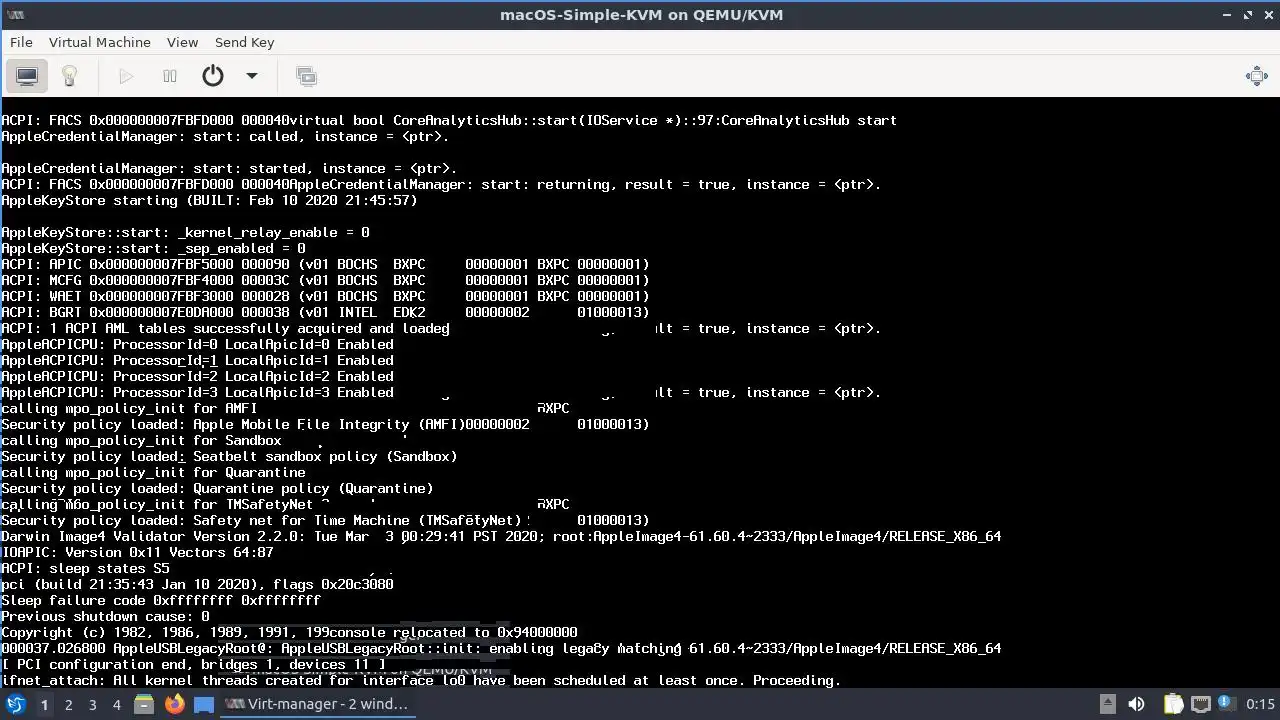The height and width of the screenshot is (720, 1280).
Task: Open the manage snapshots icon
Action: pos(307,76)
